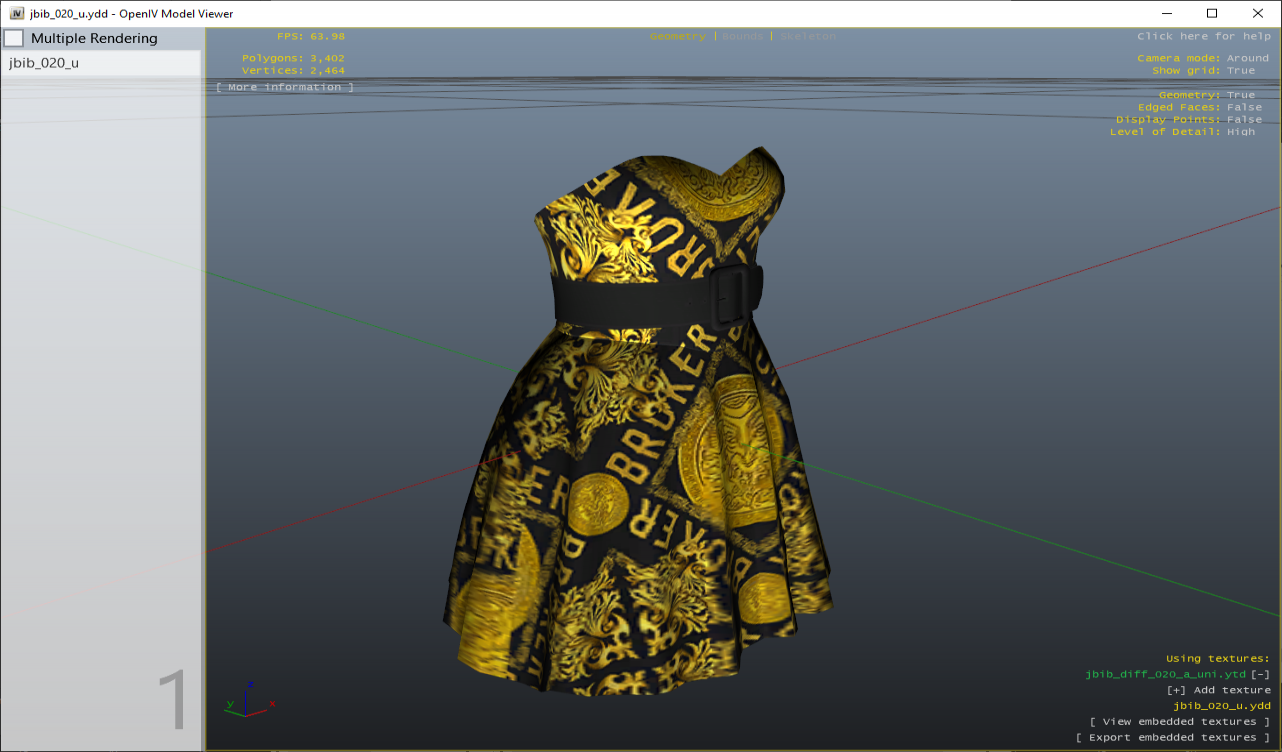
Task: Switch to the Skeleton tab
Action: pos(806,35)
